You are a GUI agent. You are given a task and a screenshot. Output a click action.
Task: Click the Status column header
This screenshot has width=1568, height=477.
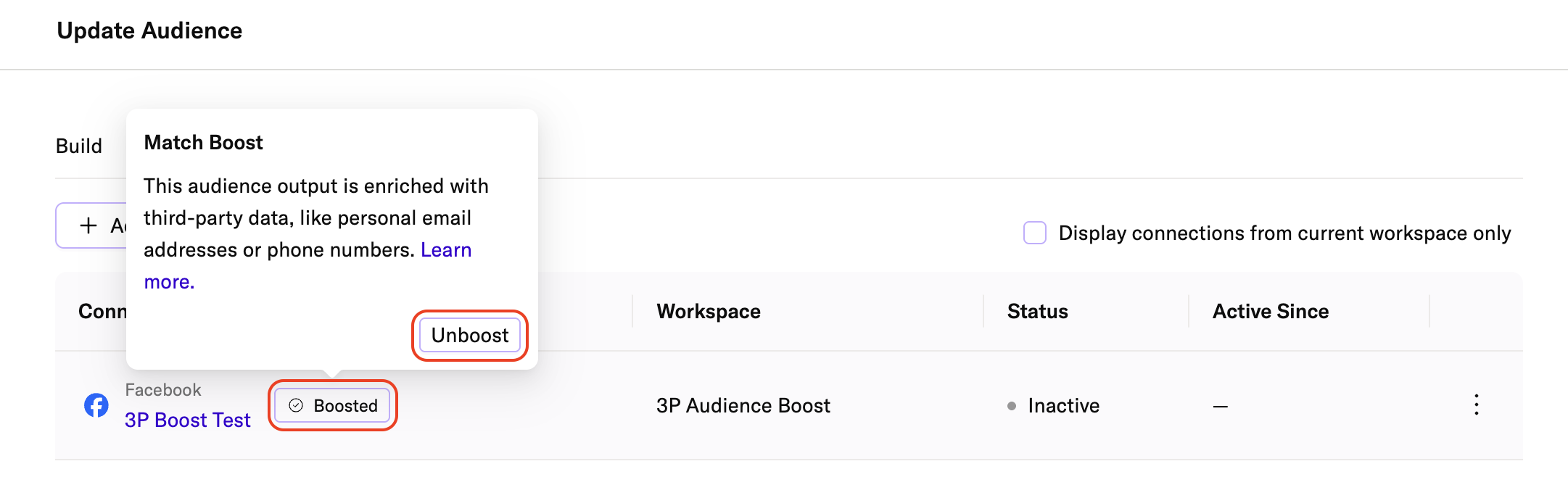[1037, 312]
